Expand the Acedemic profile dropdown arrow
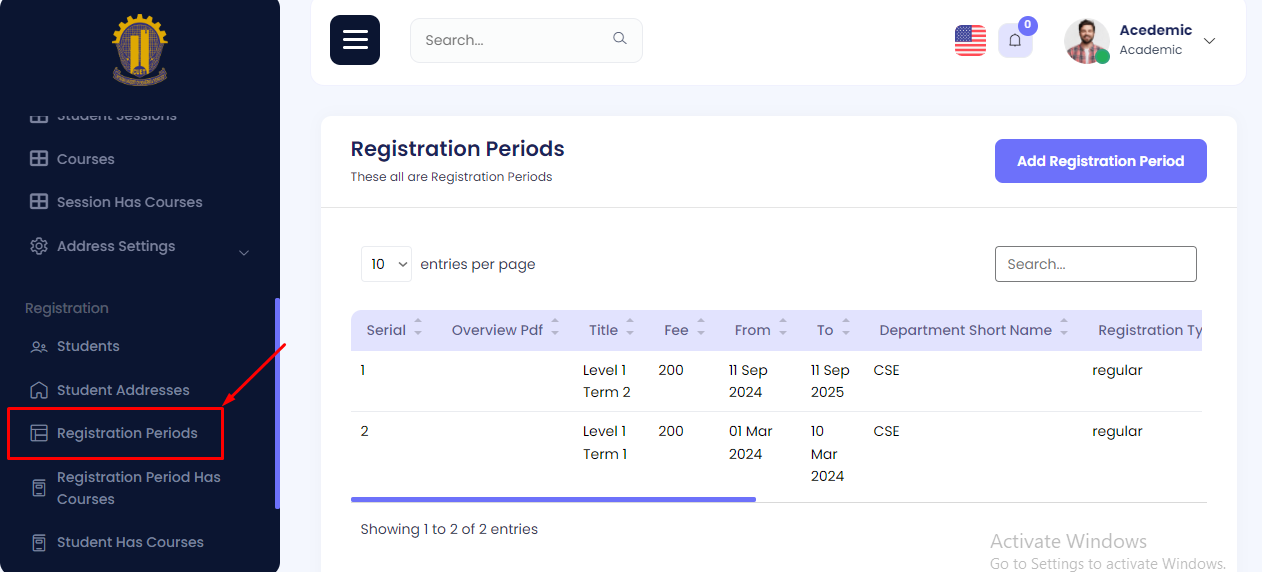The height and width of the screenshot is (572, 1262). (1209, 41)
